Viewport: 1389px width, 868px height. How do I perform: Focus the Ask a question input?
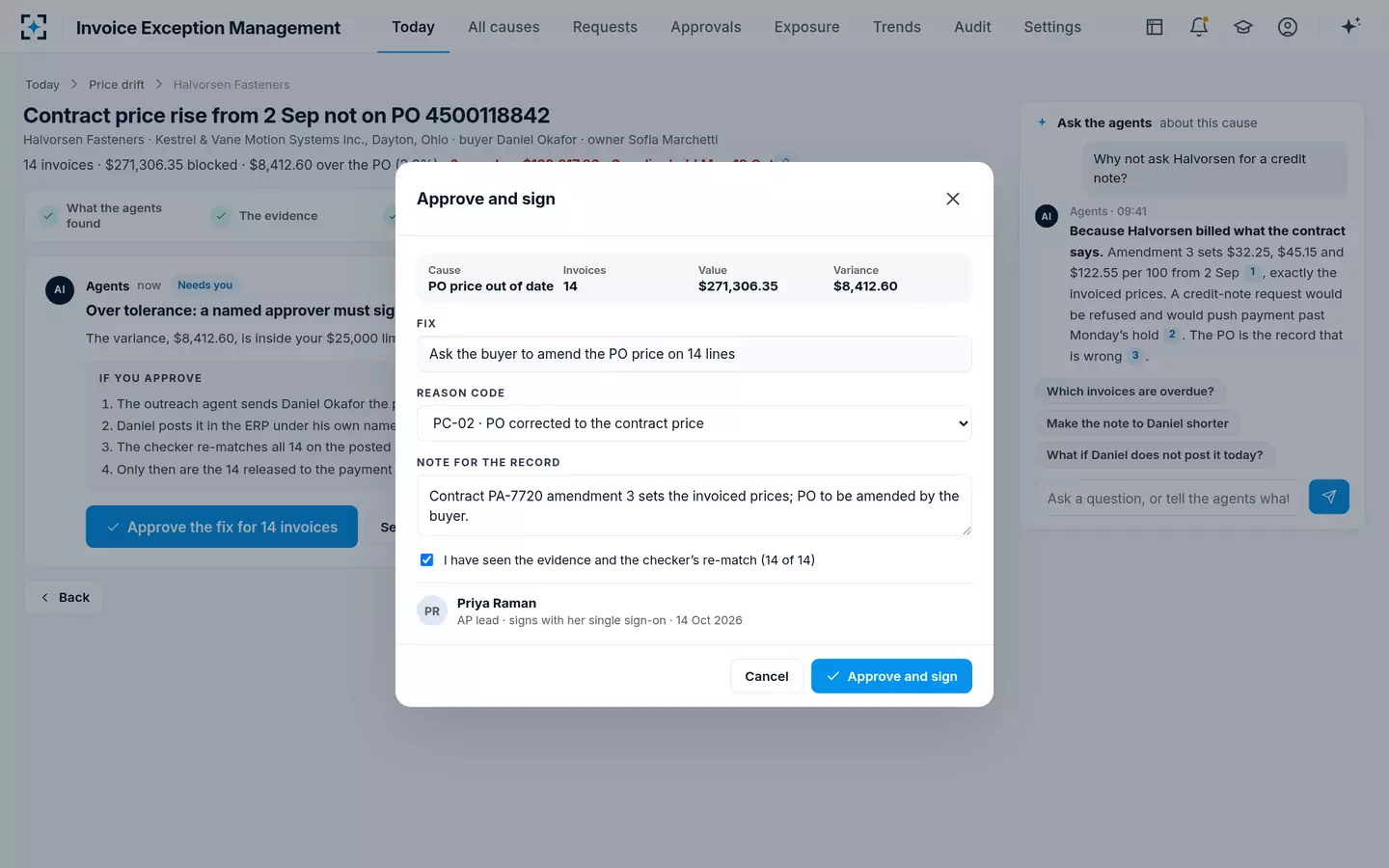click(1168, 498)
